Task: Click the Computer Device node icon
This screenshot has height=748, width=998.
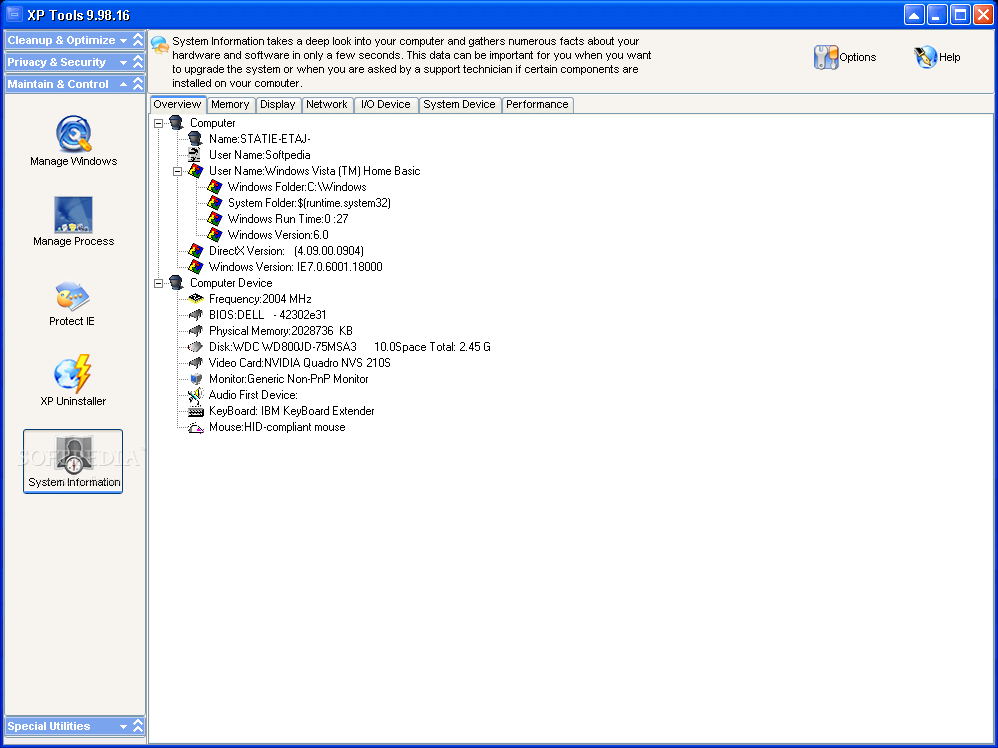Action: tap(176, 283)
